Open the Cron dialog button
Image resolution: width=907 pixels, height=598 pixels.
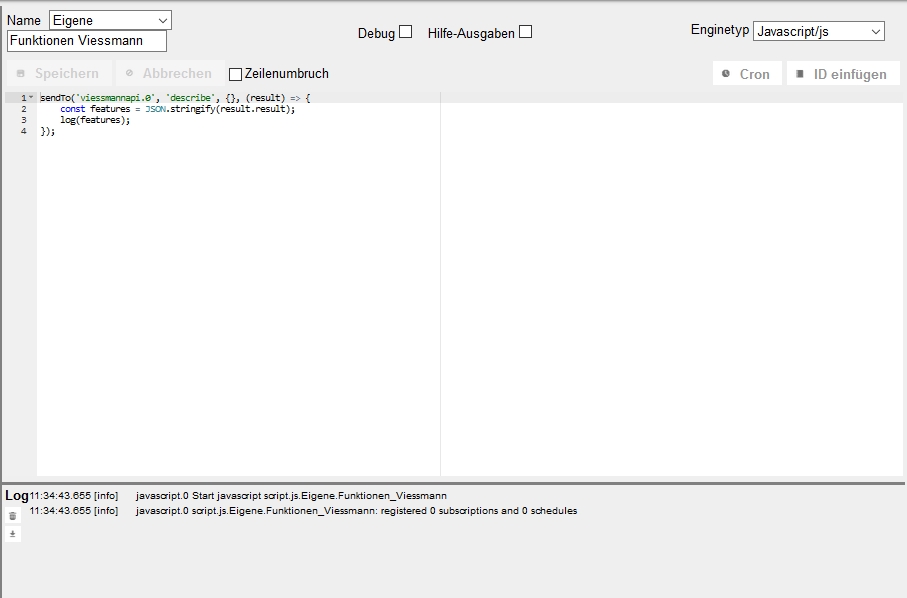[x=747, y=74]
